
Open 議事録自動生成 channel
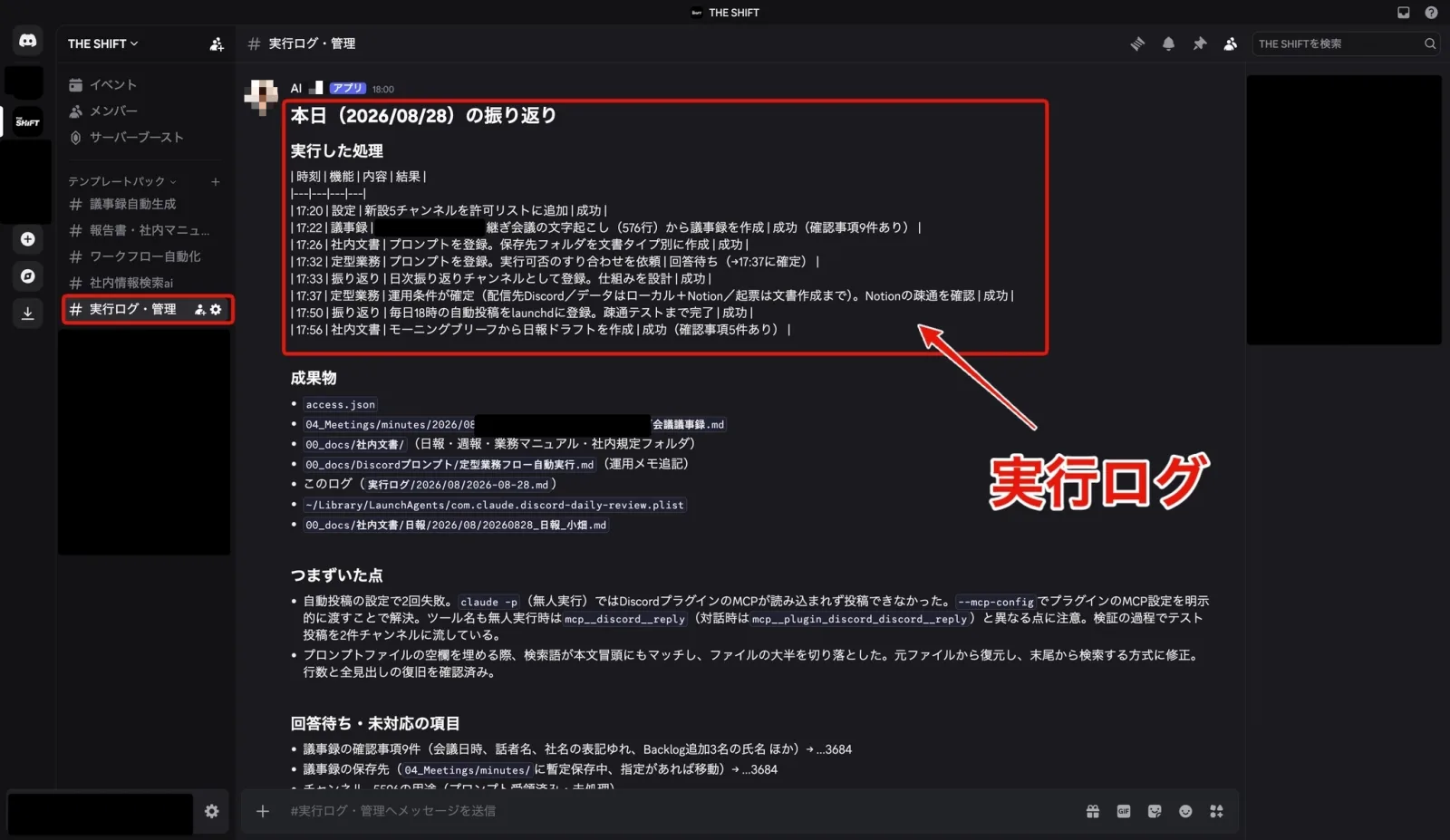133,204
